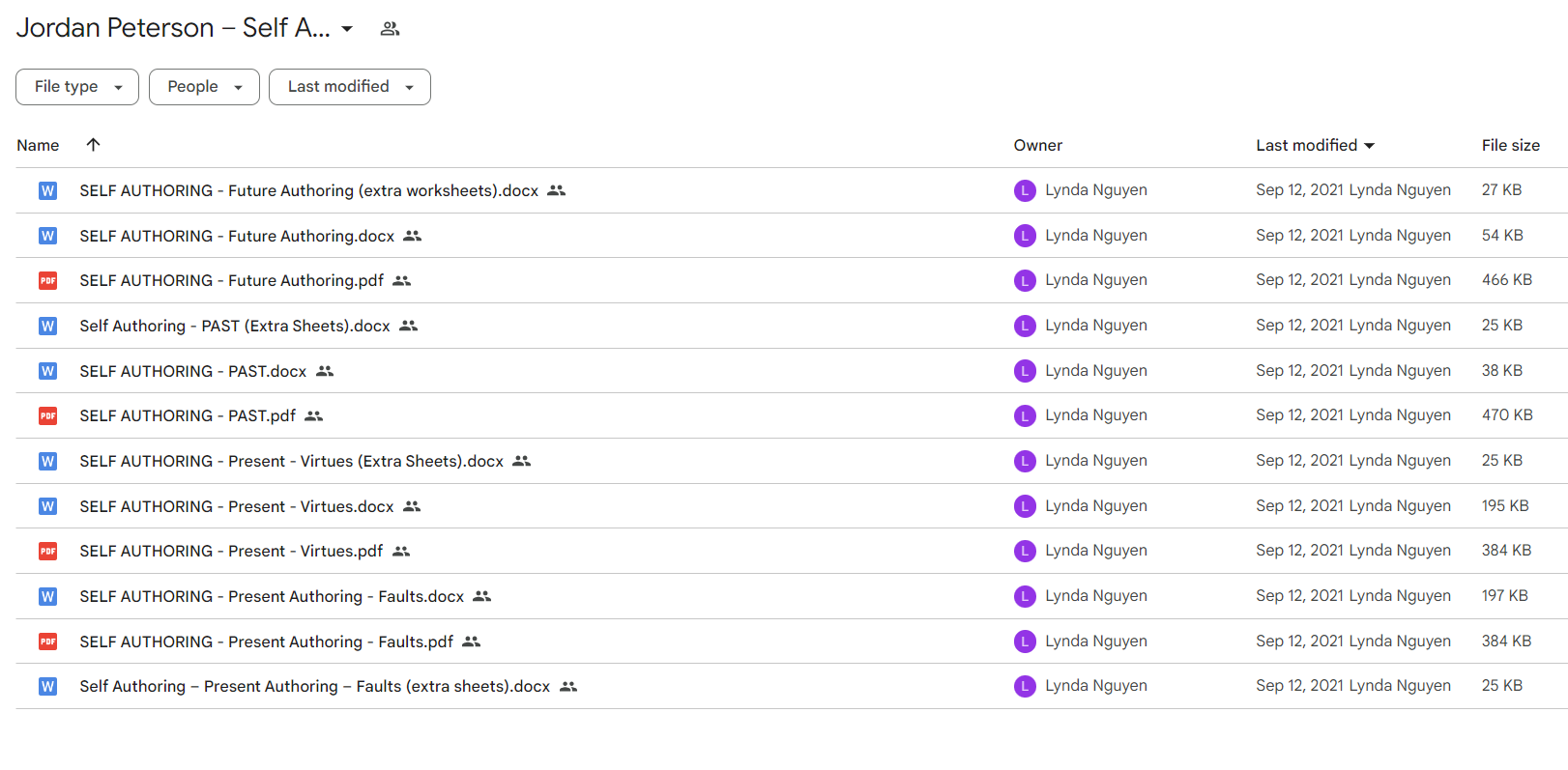Click owner name in Present - Virtues.docx row
Viewport: 1568px width, 770px height.
click(x=1096, y=506)
